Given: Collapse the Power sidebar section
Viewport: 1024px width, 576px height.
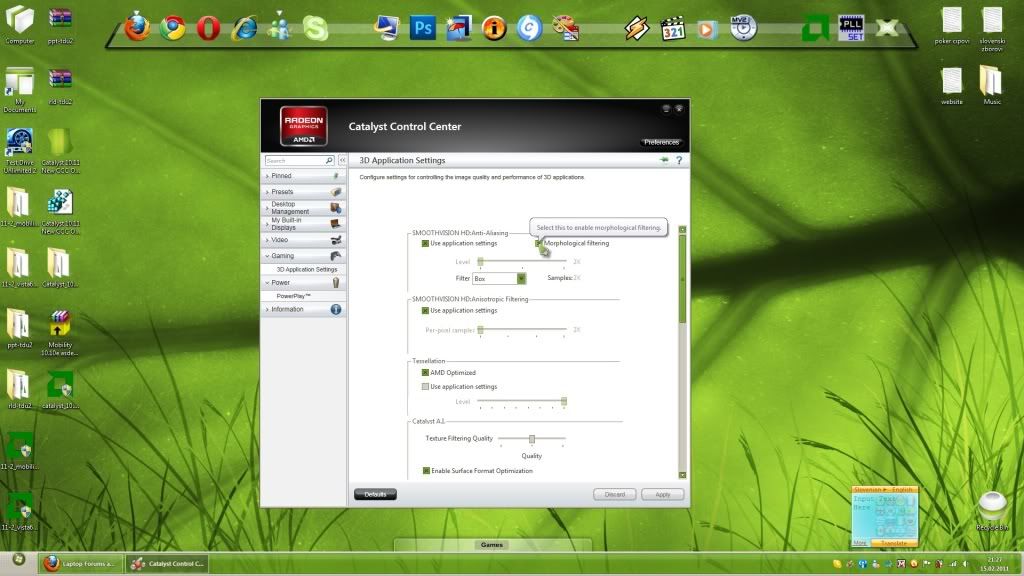Looking at the screenshot, I should click(304, 283).
